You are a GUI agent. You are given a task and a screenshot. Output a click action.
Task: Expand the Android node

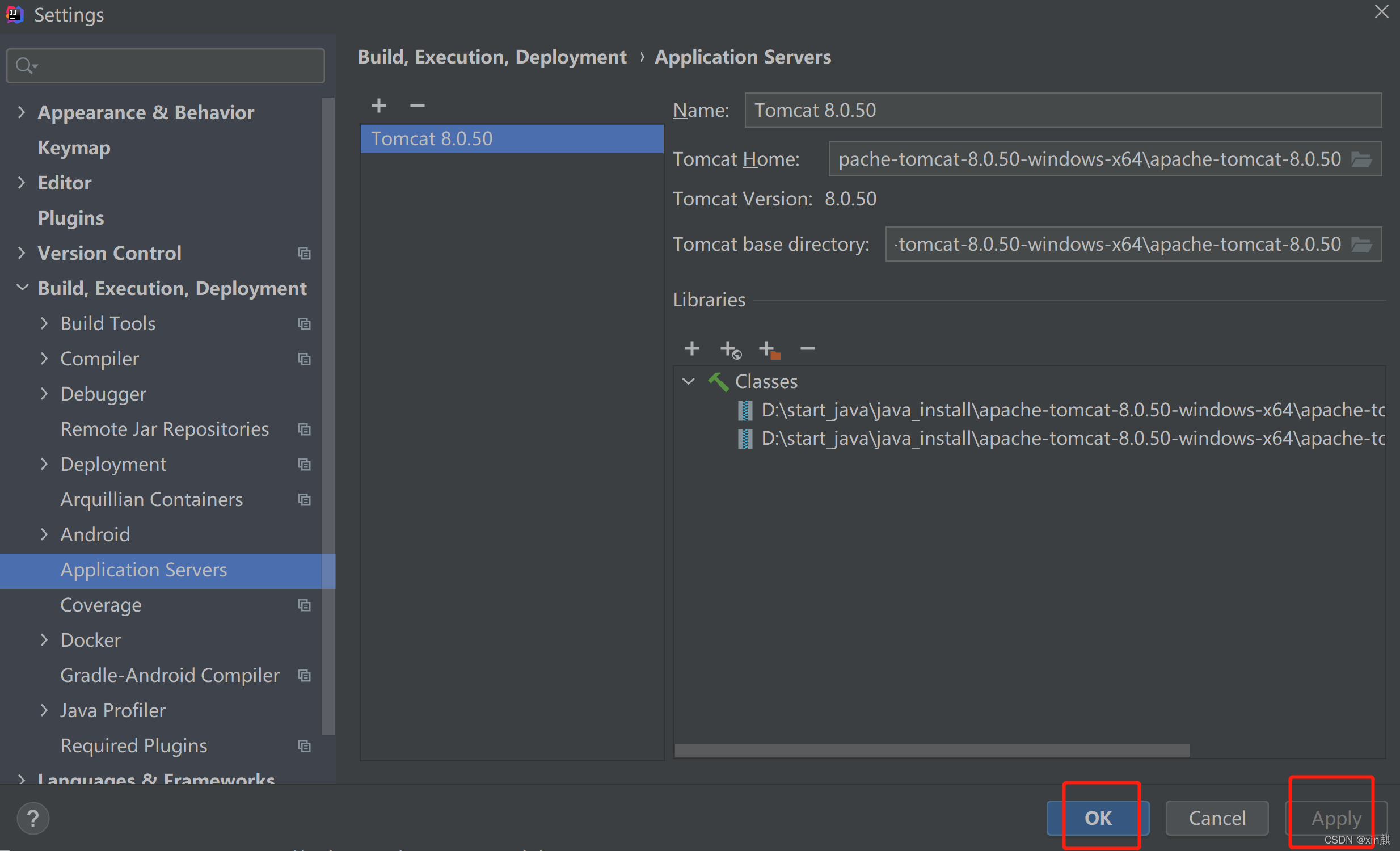44,535
